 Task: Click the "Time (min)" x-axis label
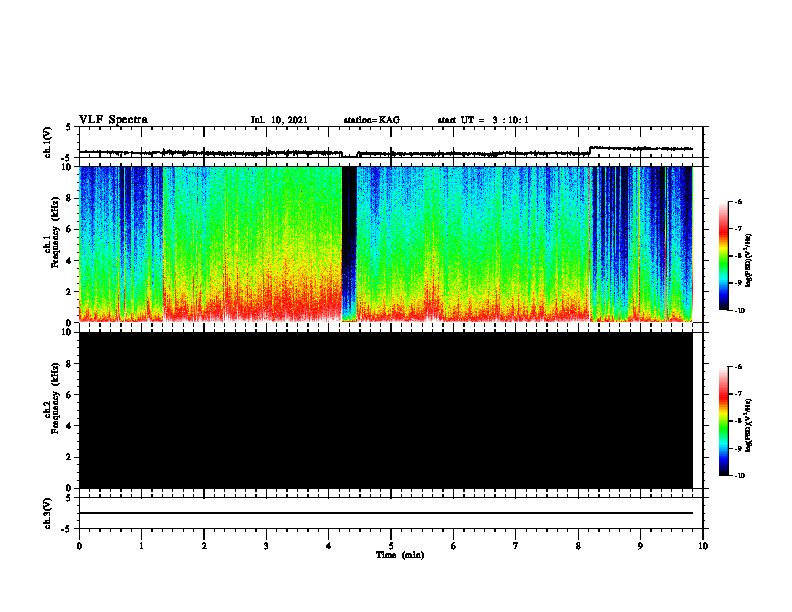click(400, 555)
